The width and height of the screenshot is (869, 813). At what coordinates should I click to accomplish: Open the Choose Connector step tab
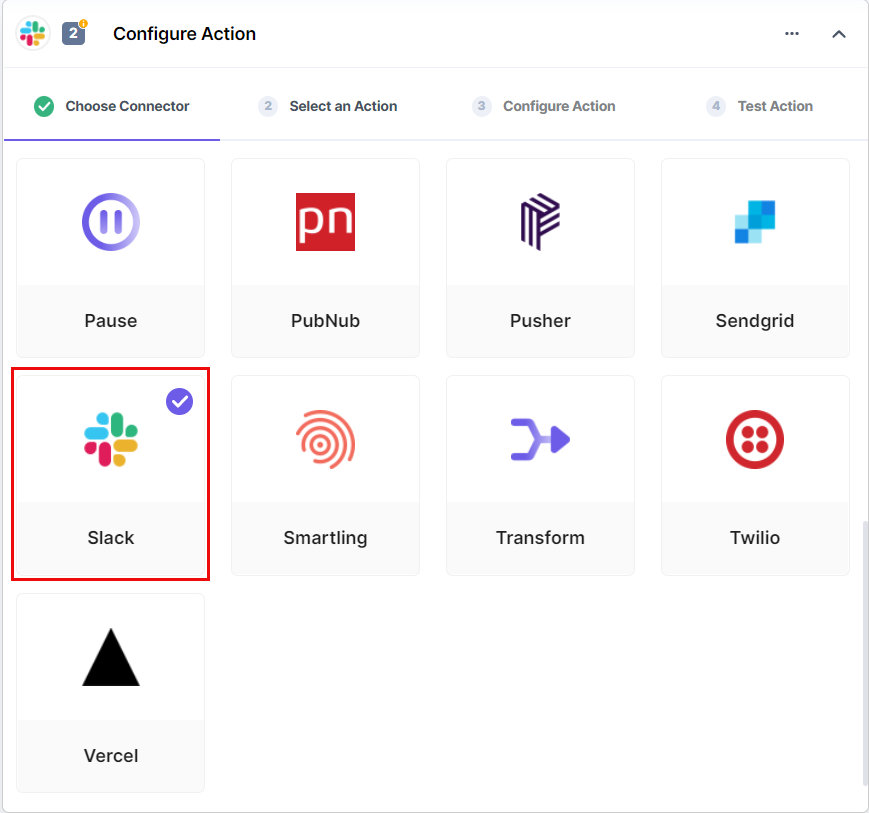[x=111, y=106]
